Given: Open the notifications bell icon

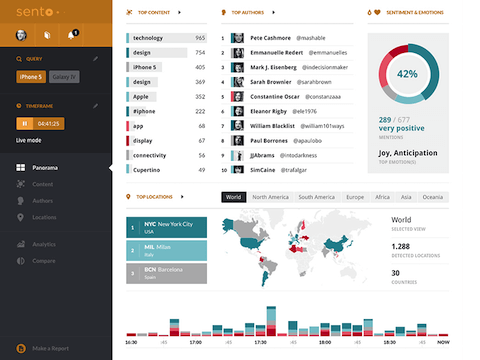Looking at the screenshot, I should pyautogui.click(x=71, y=35).
